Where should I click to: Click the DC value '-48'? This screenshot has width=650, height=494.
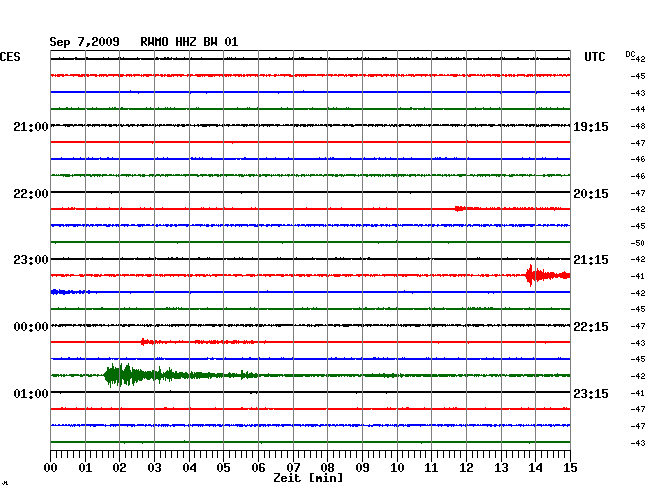click(x=638, y=126)
